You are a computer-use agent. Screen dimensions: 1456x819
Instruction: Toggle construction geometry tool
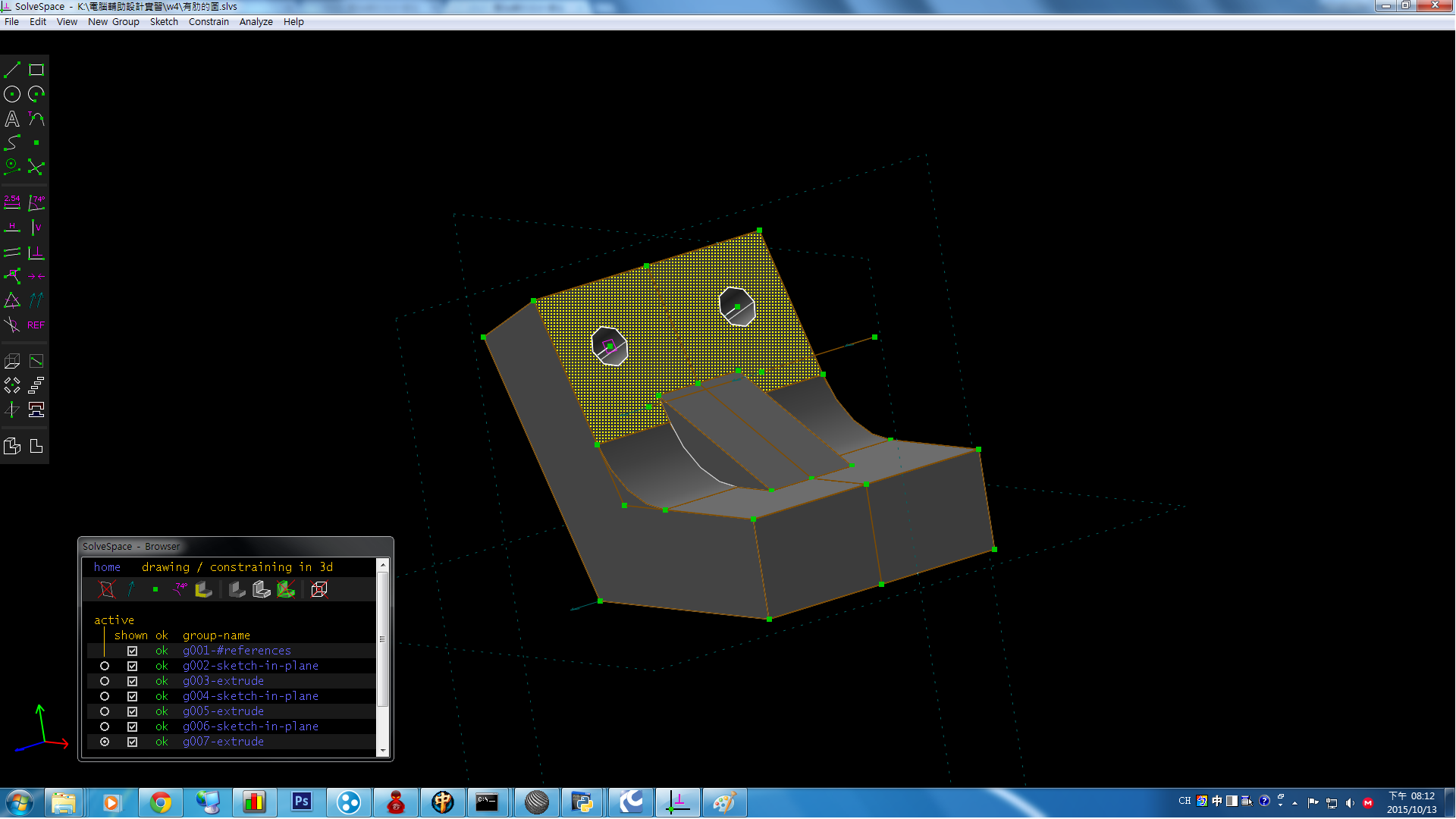click(12, 167)
